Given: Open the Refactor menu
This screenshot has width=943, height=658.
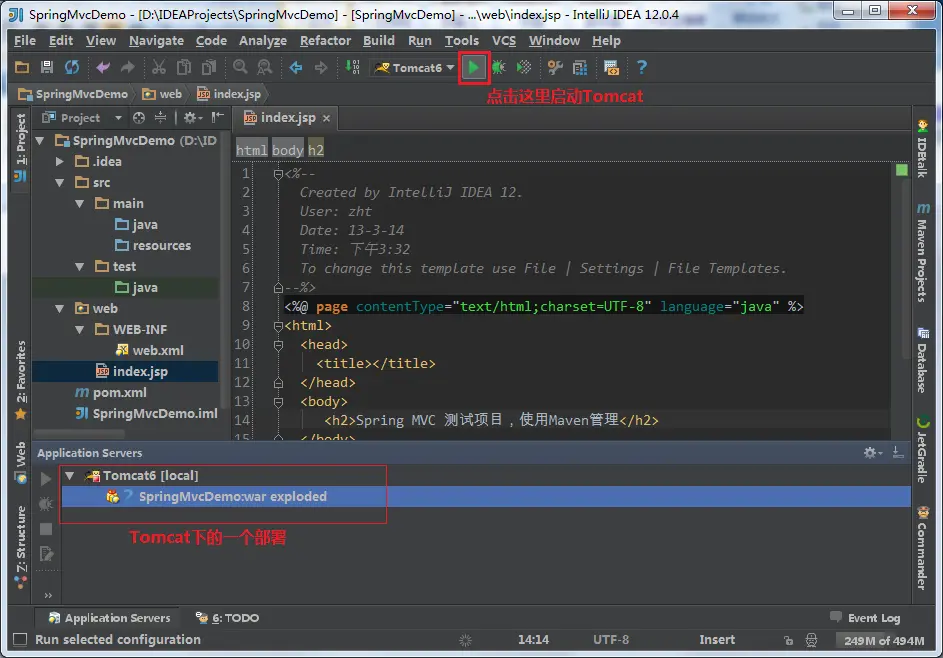Looking at the screenshot, I should (325, 40).
